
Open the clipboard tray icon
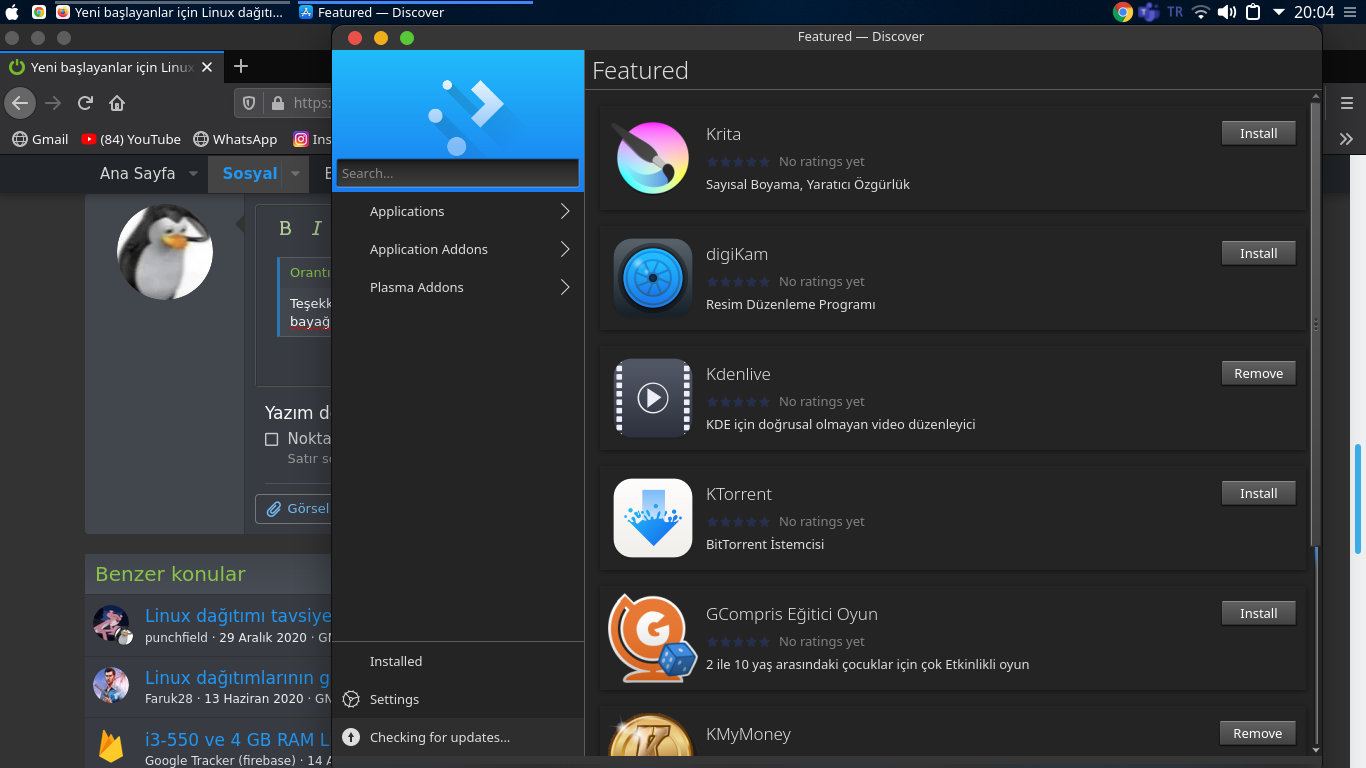pos(1253,12)
